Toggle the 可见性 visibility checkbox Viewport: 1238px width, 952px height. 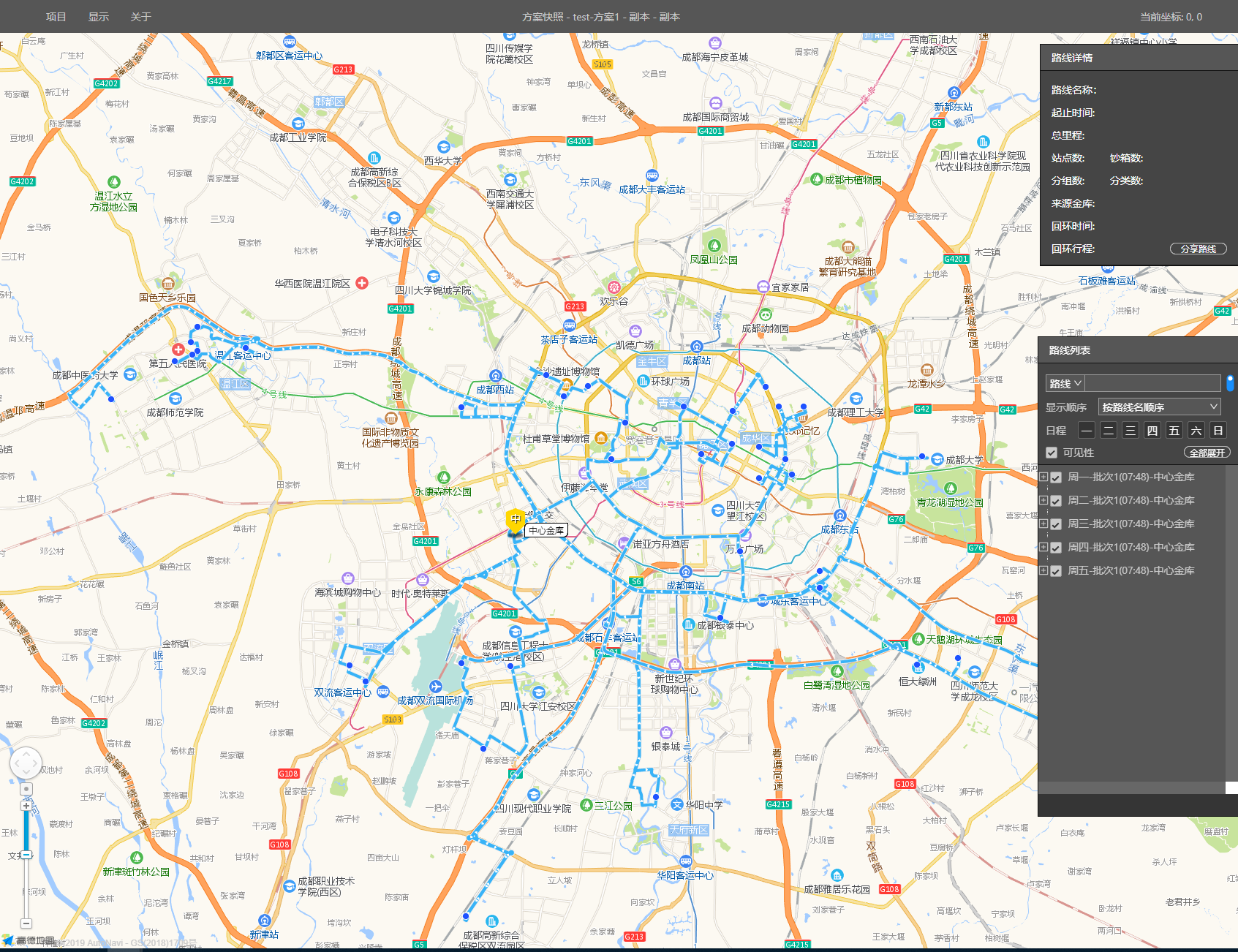[x=1052, y=453]
